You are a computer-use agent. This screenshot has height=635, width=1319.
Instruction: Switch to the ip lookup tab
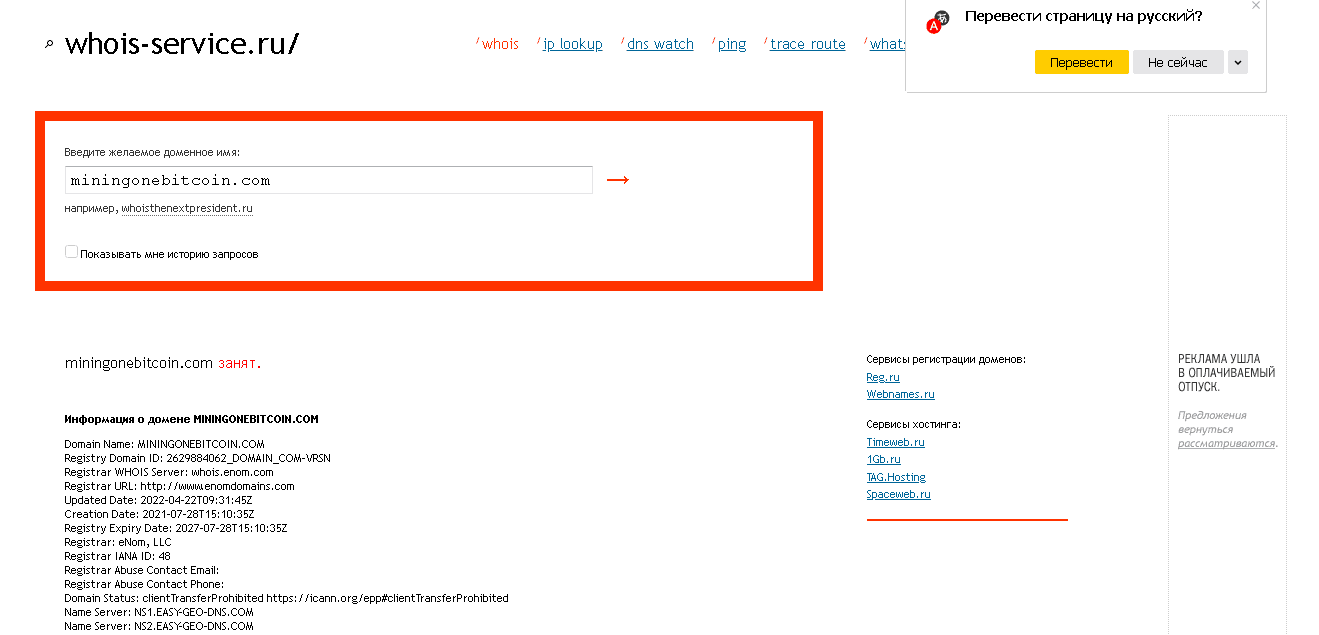tap(572, 44)
